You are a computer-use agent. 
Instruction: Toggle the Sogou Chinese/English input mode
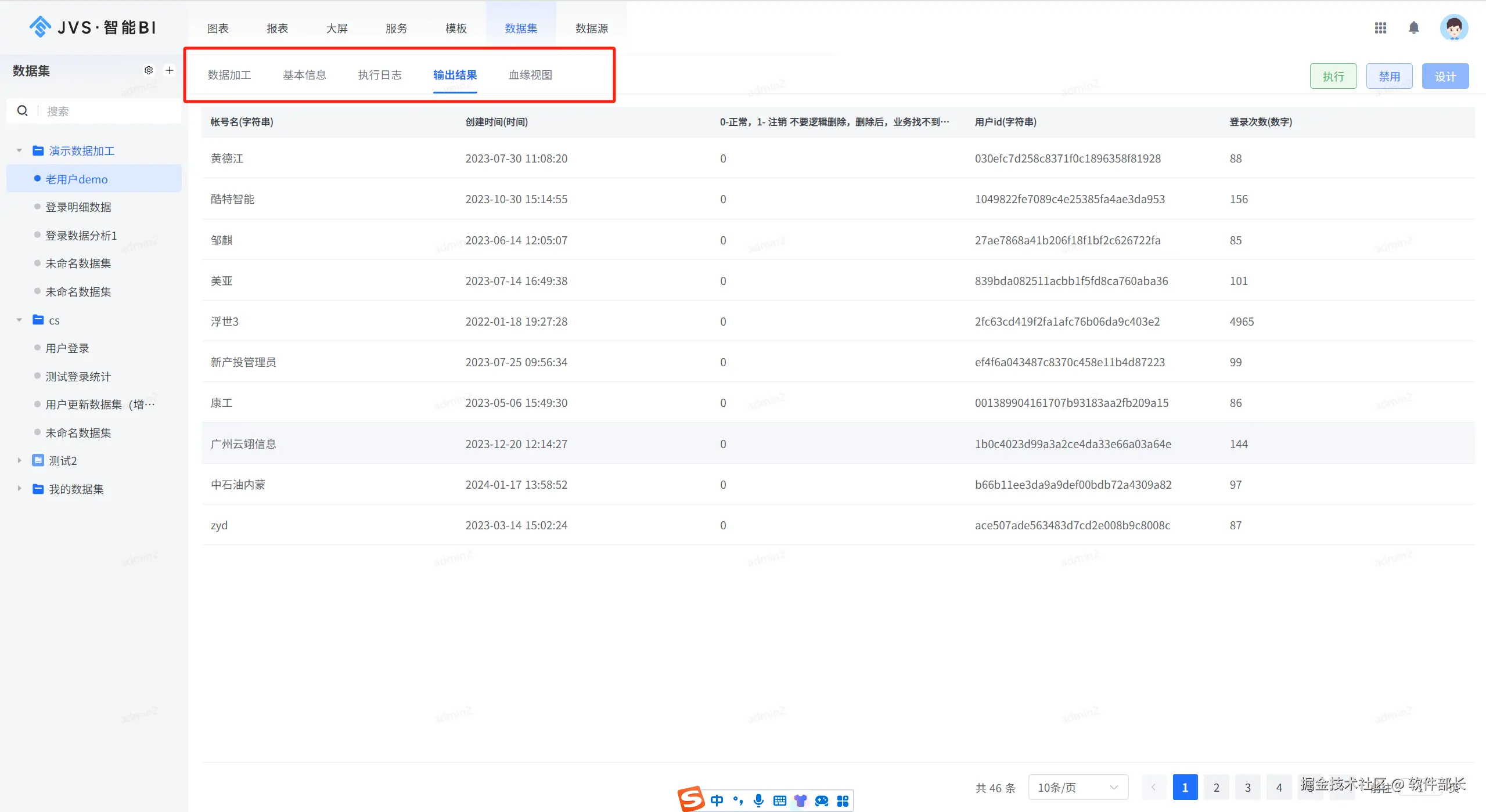click(717, 801)
